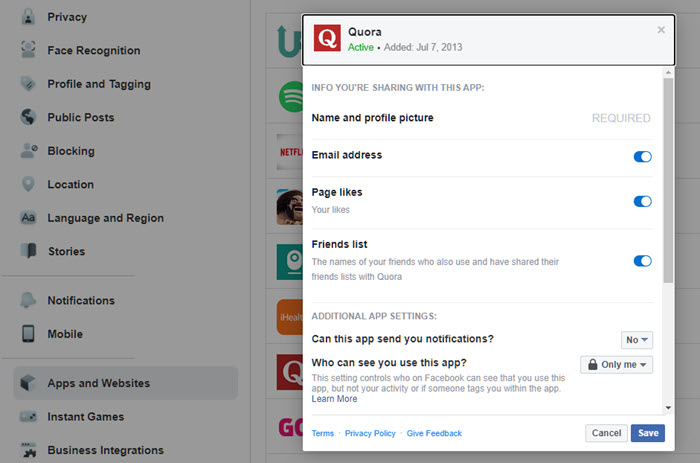700x463 pixels.
Task: Save the Quora app settings
Action: click(x=648, y=433)
